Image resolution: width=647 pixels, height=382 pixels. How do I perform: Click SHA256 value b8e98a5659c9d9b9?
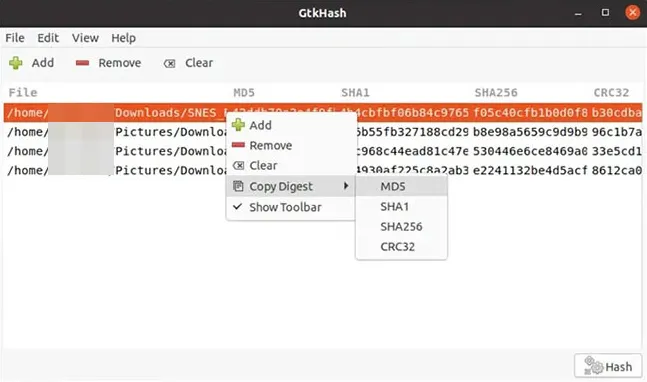530,132
